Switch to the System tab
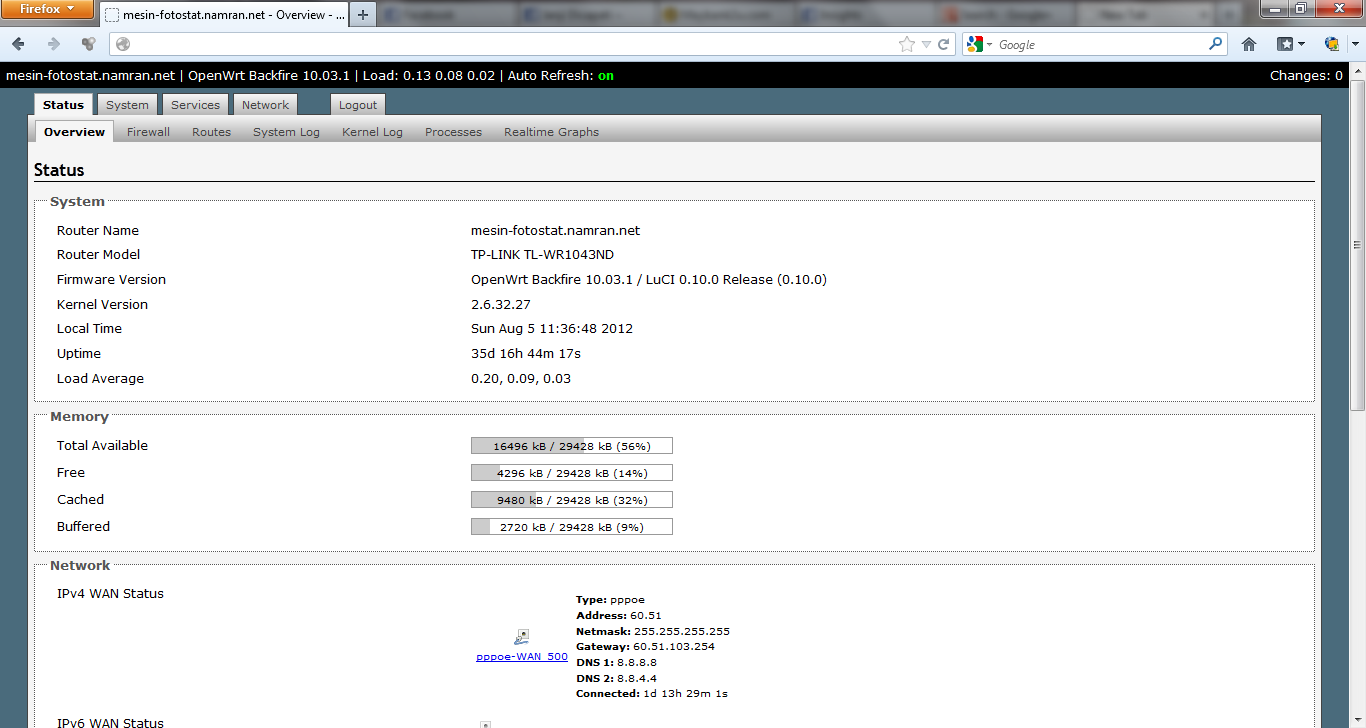This screenshot has height=728, width=1366. tap(127, 105)
